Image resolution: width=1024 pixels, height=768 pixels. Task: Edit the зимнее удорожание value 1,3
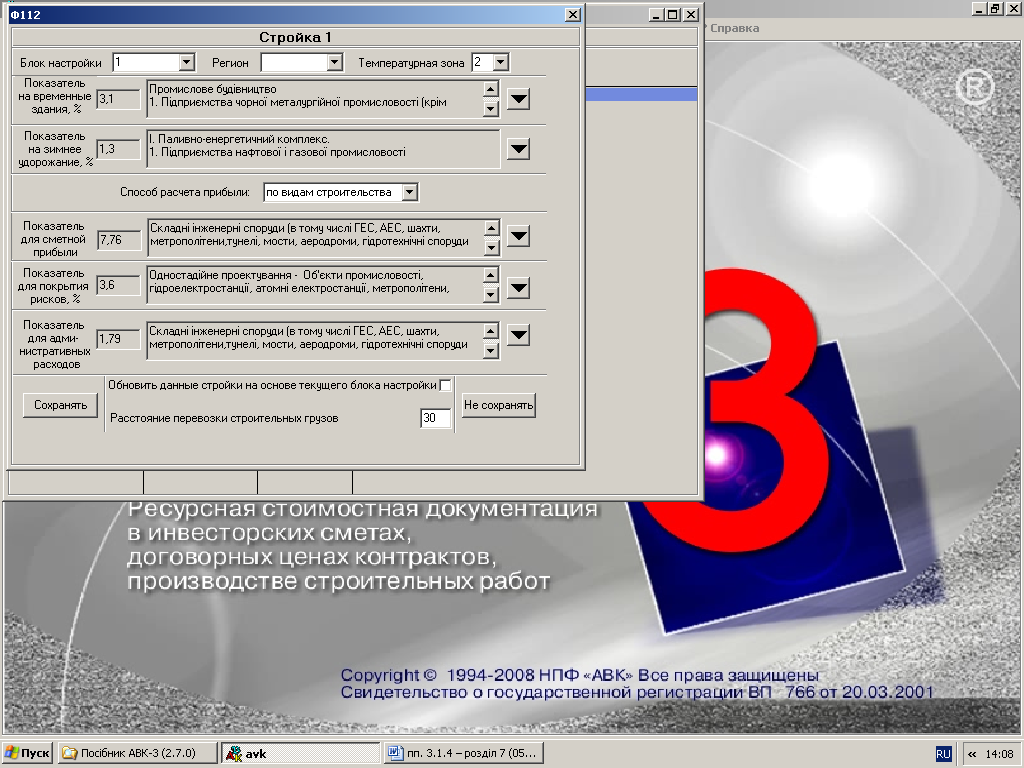118,150
